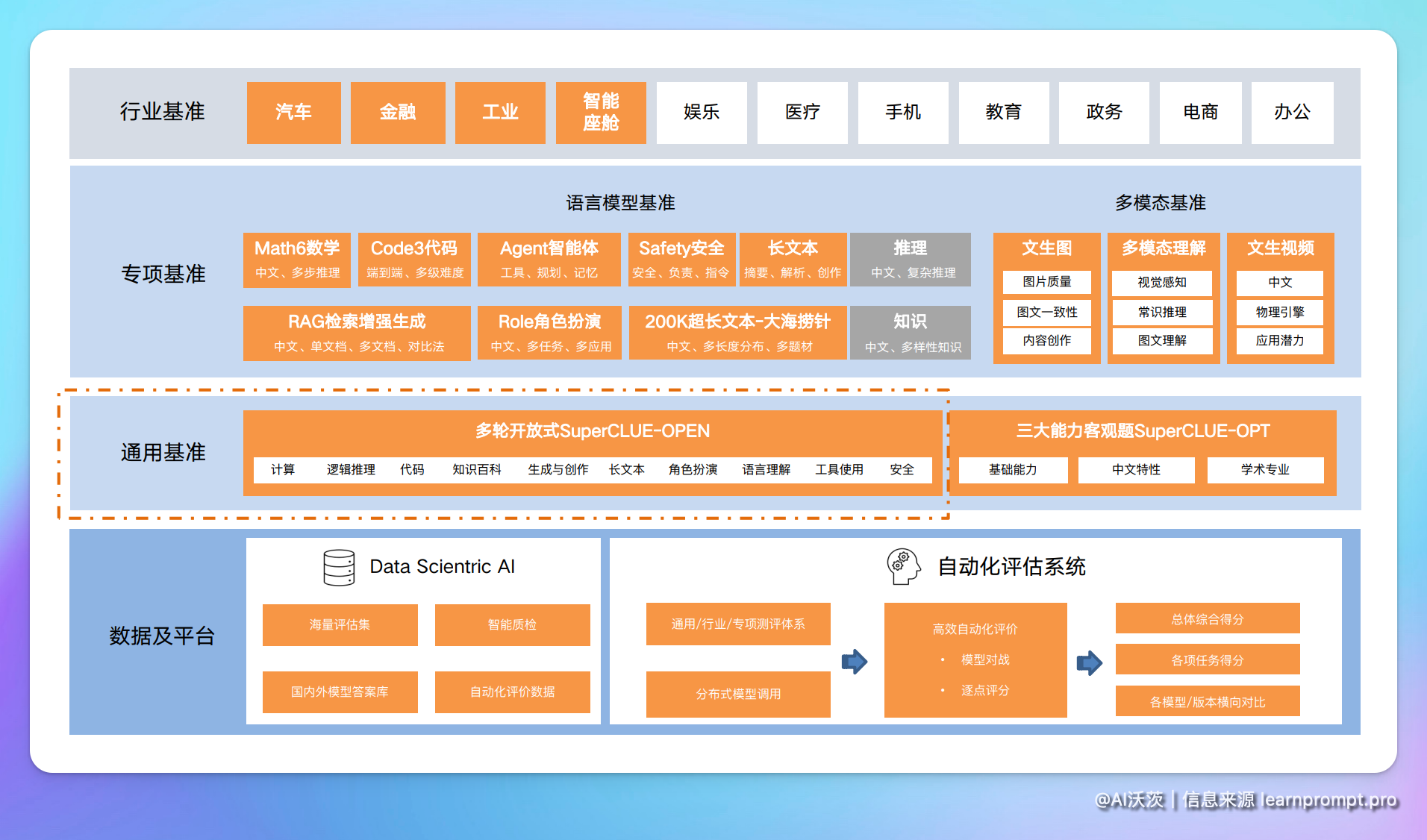The width and height of the screenshot is (1427, 840).
Task: Click the 图片质量 item under 文生图
Action: (x=1047, y=282)
